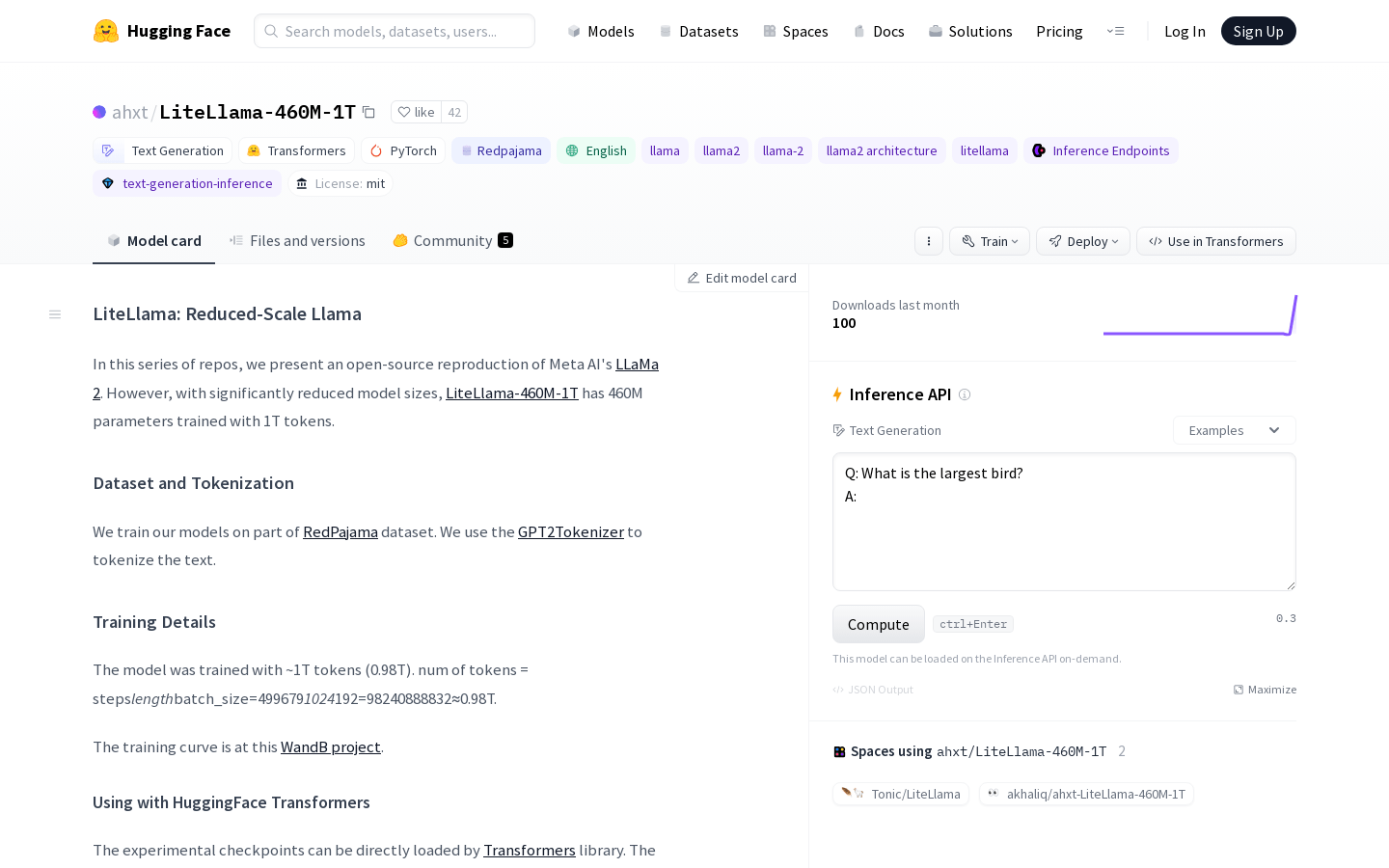Screen dimensions: 1389x868
Task: Open the Transformers library link
Action: 530,850
